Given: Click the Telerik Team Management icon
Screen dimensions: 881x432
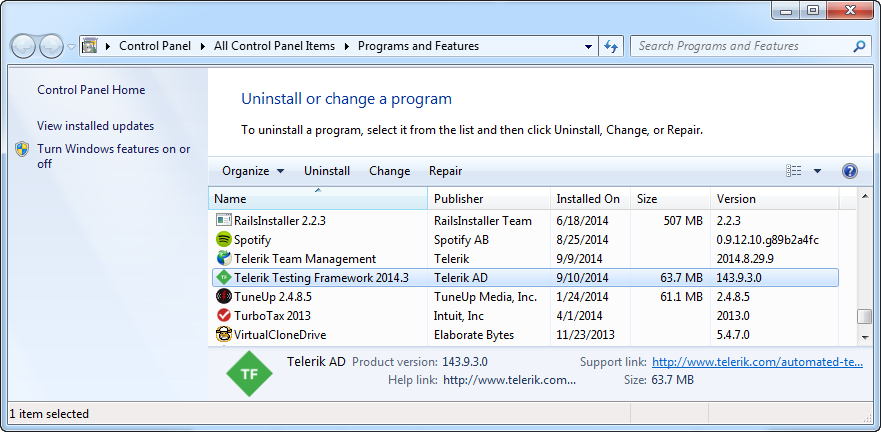Looking at the screenshot, I should pyautogui.click(x=224, y=259).
